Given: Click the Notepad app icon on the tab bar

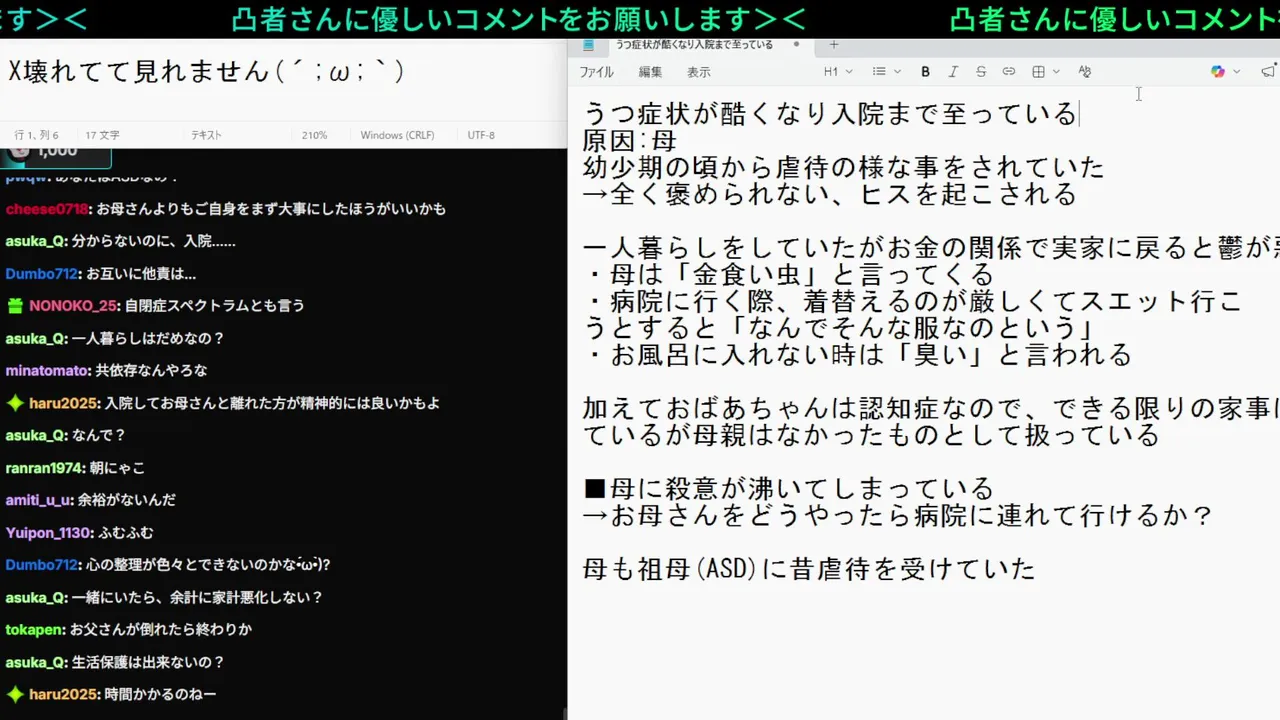Looking at the screenshot, I should click(588, 45).
